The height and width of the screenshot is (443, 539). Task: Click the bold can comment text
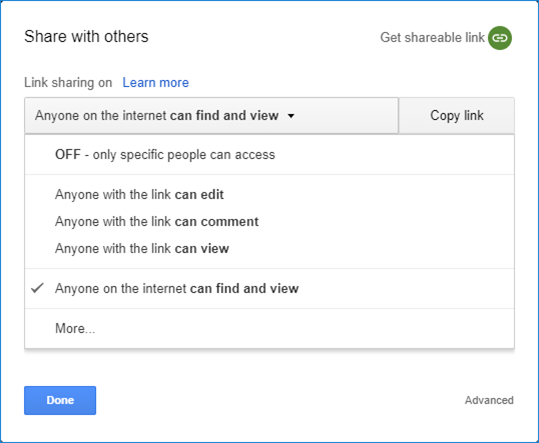coord(217,222)
